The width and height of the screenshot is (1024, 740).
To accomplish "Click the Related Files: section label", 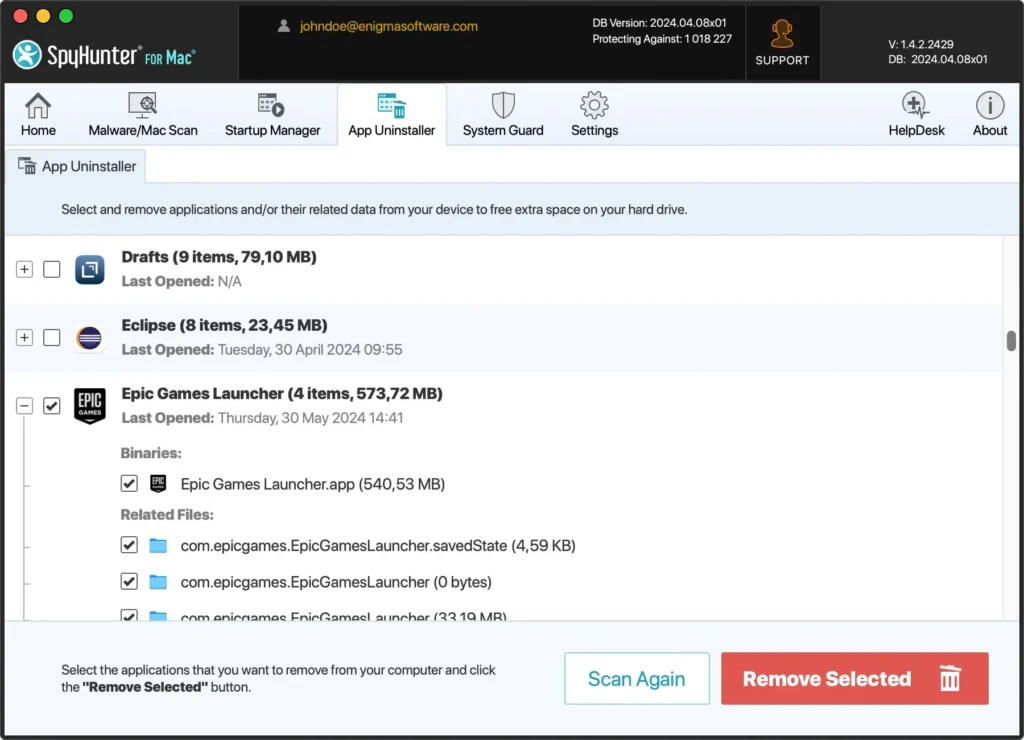I will tap(167, 515).
